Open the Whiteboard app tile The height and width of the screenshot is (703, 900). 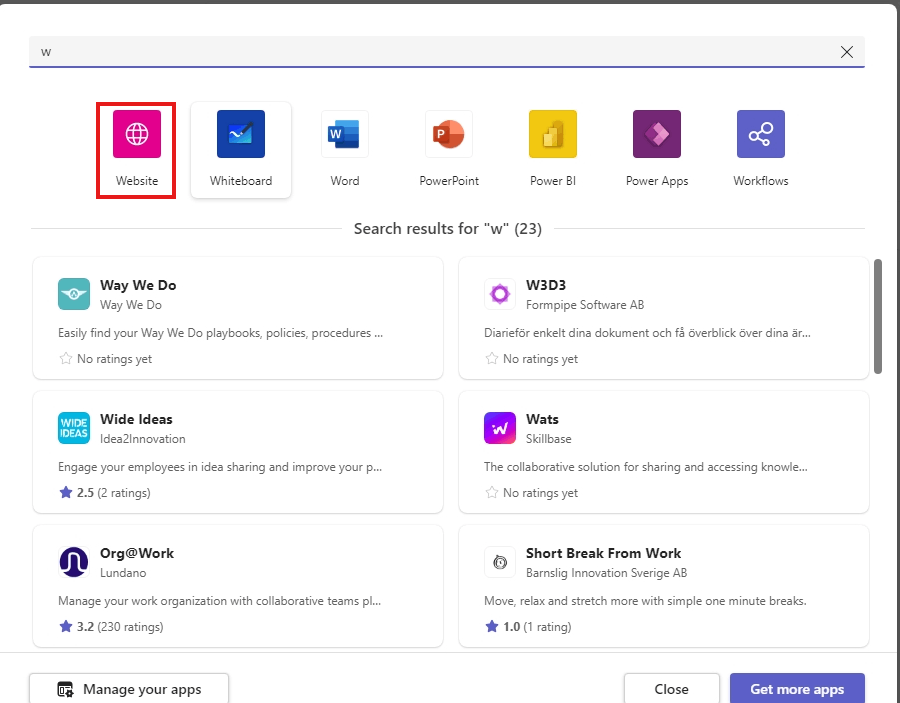[240, 150]
